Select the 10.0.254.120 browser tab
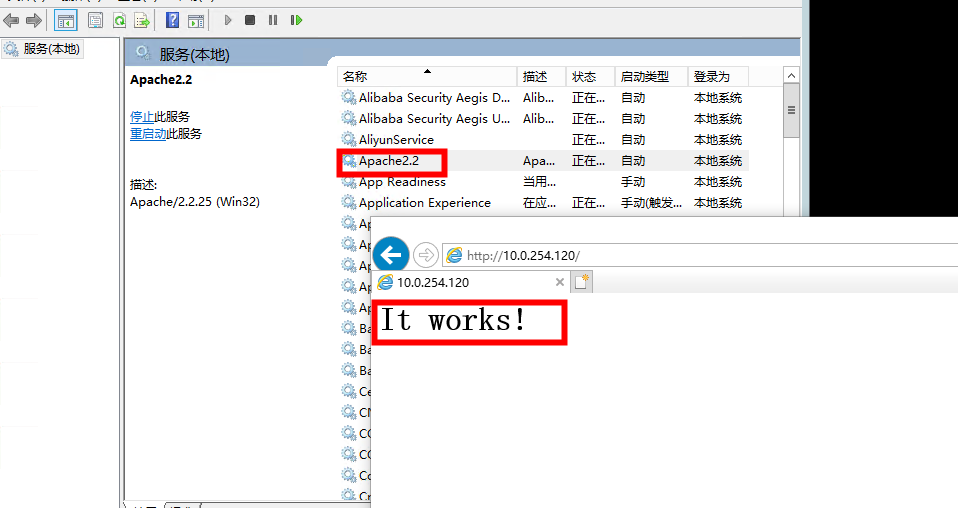The height and width of the screenshot is (508, 958). pyautogui.click(x=470, y=282)
